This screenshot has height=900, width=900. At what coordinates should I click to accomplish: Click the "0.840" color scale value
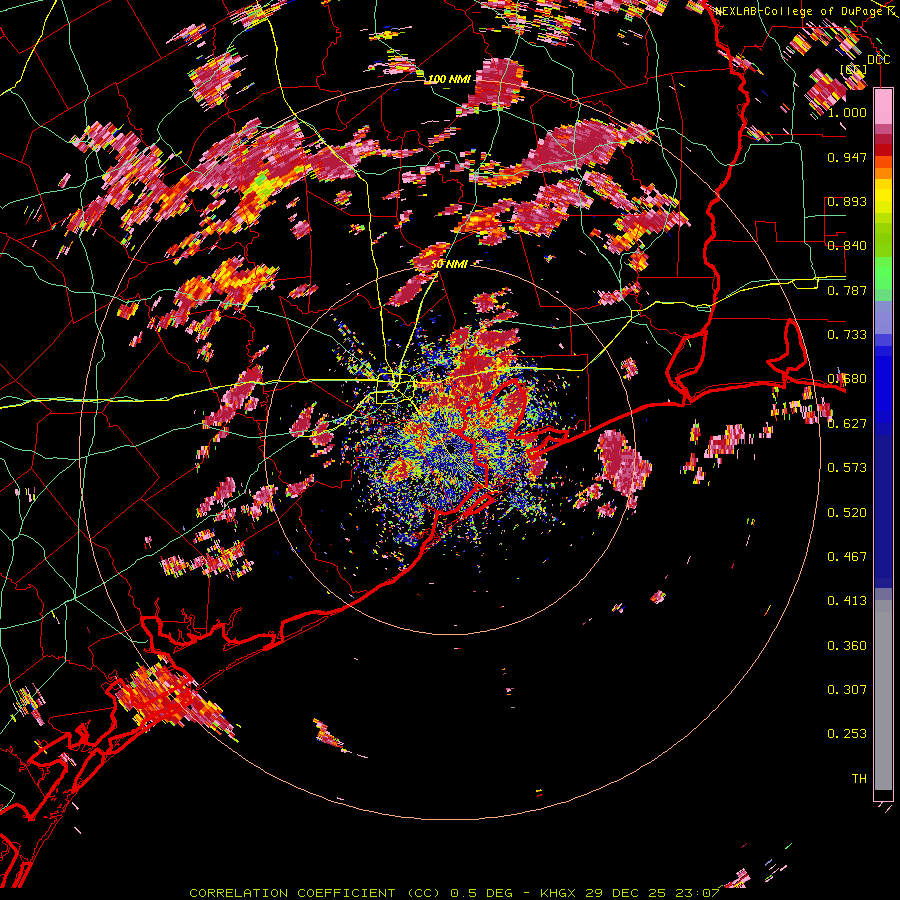tap(847, 246)
